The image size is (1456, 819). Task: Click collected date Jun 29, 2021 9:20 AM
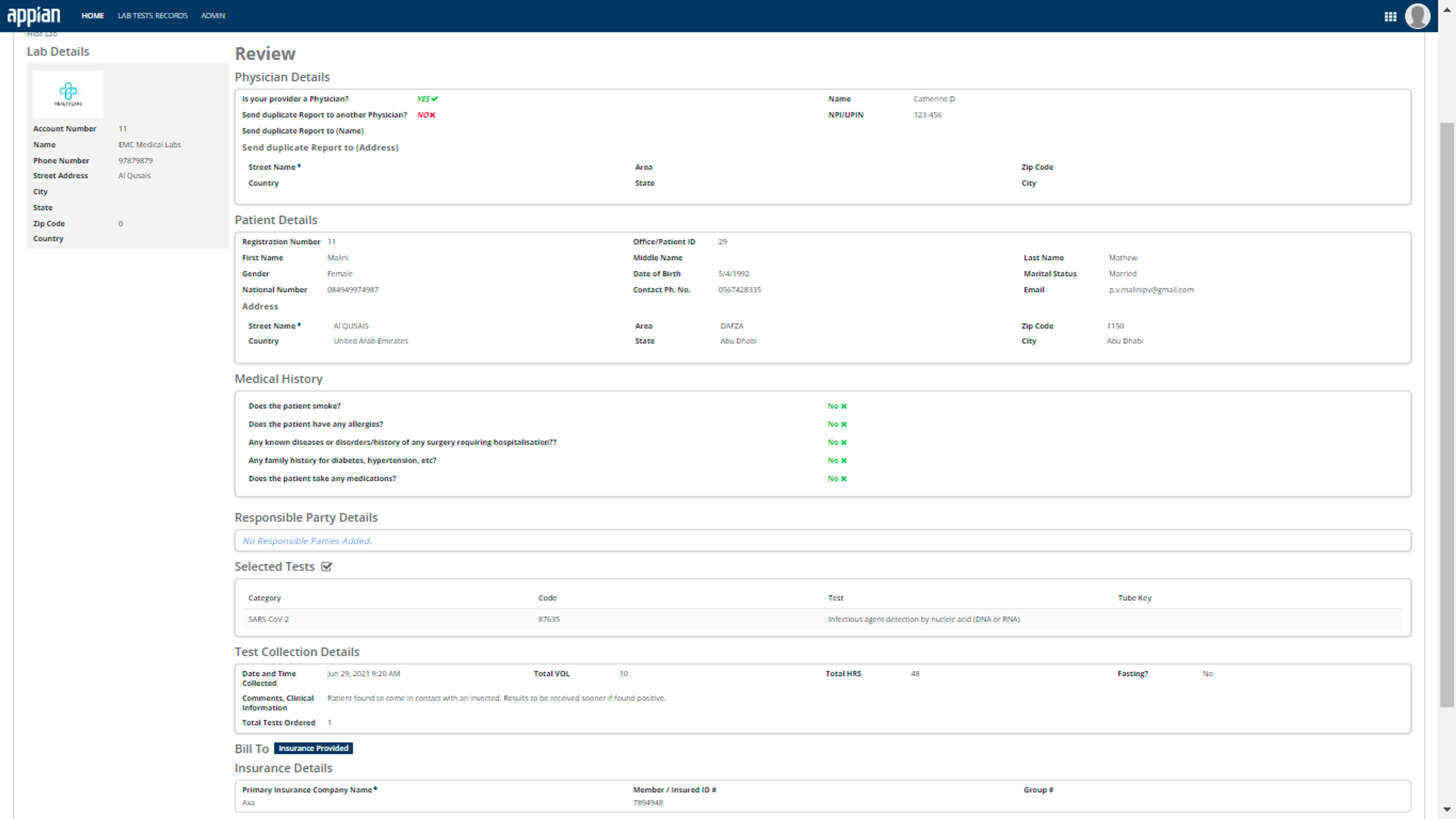(x=364, y=674)
